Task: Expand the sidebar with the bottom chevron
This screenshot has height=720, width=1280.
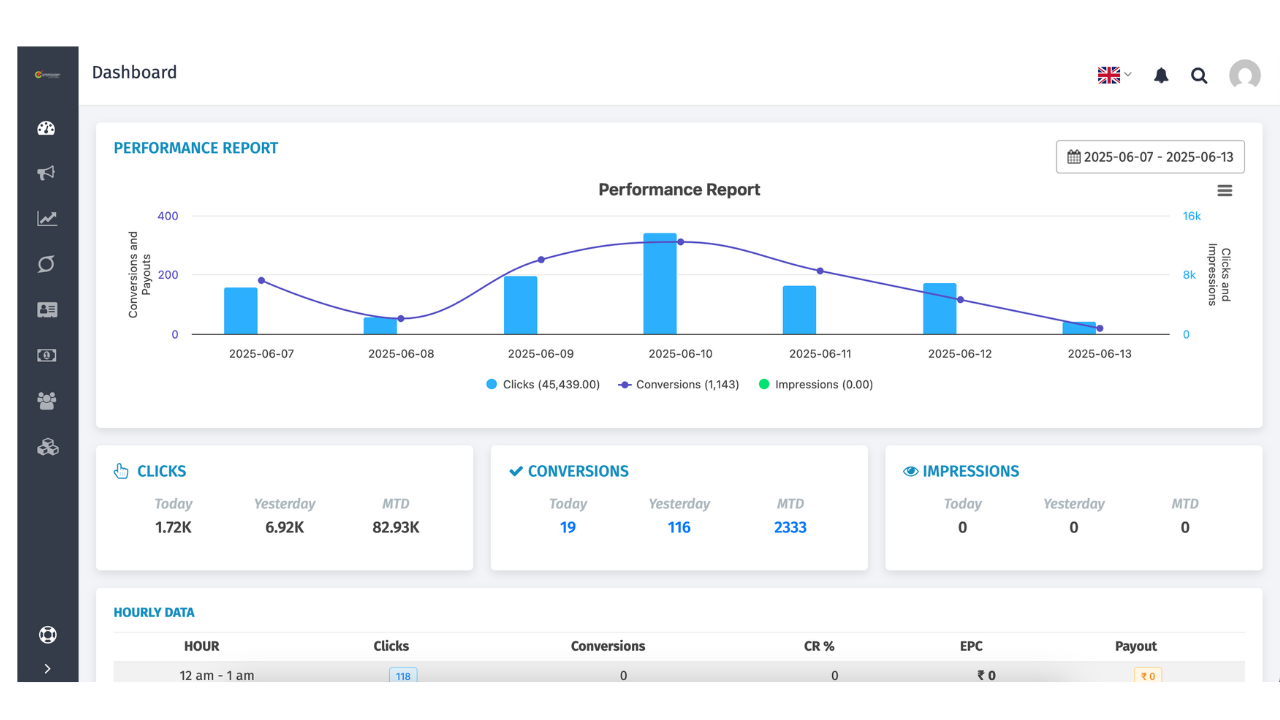Action: coord(47,669)
